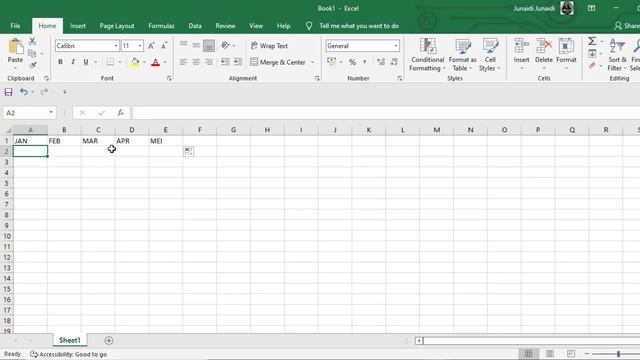
Task: Click the Orientation text angle icon
Action: tap(225, 45)
